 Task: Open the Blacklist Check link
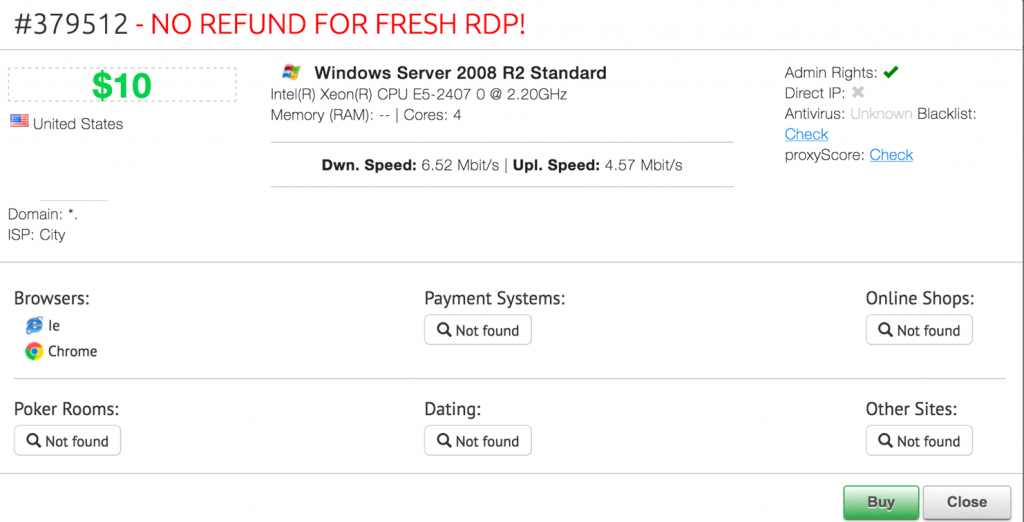(x=806, y=134)
